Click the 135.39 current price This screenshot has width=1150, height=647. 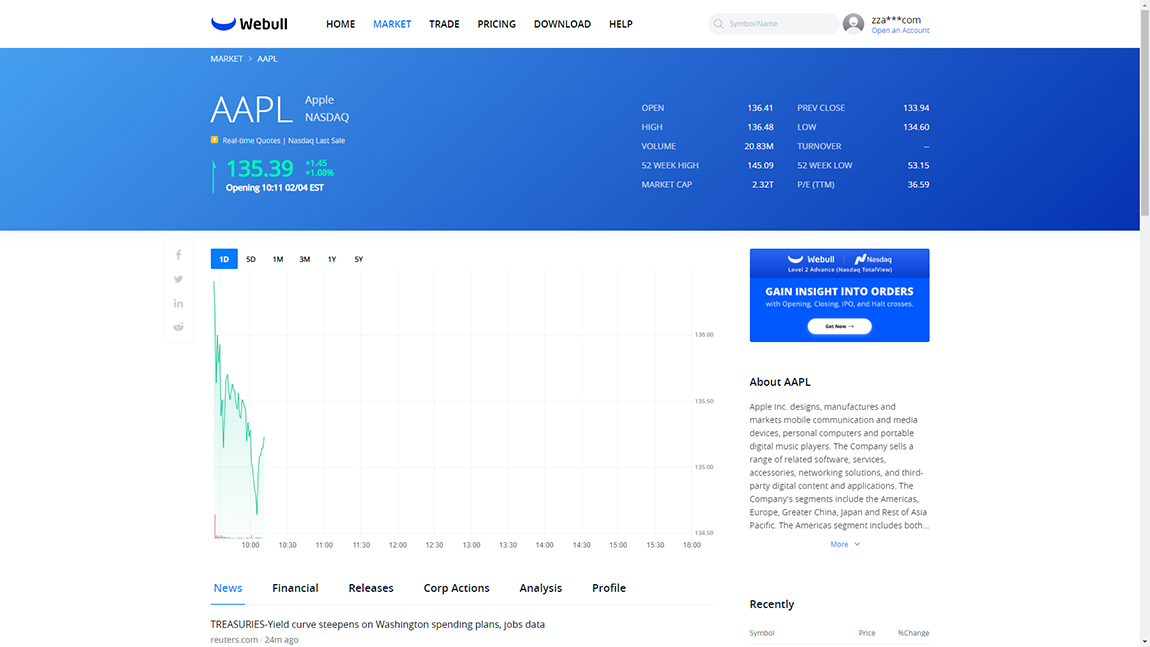[260, 169]
